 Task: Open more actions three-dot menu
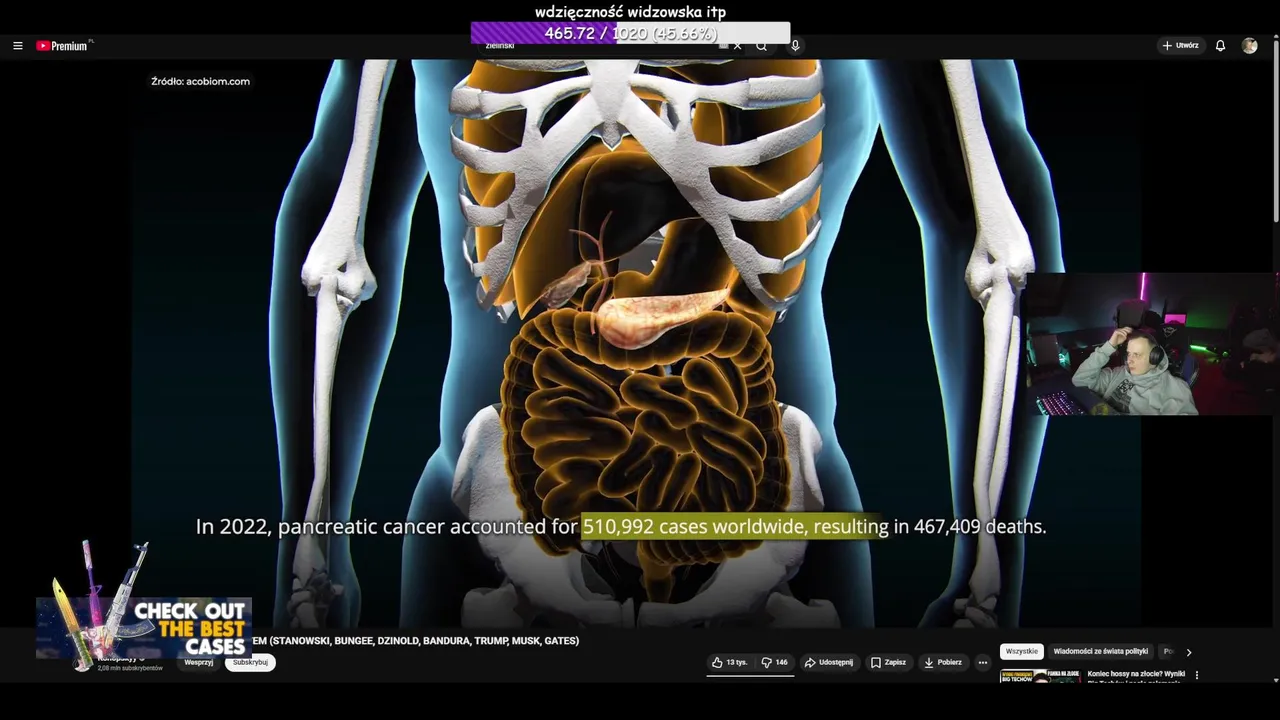point(983,662)
